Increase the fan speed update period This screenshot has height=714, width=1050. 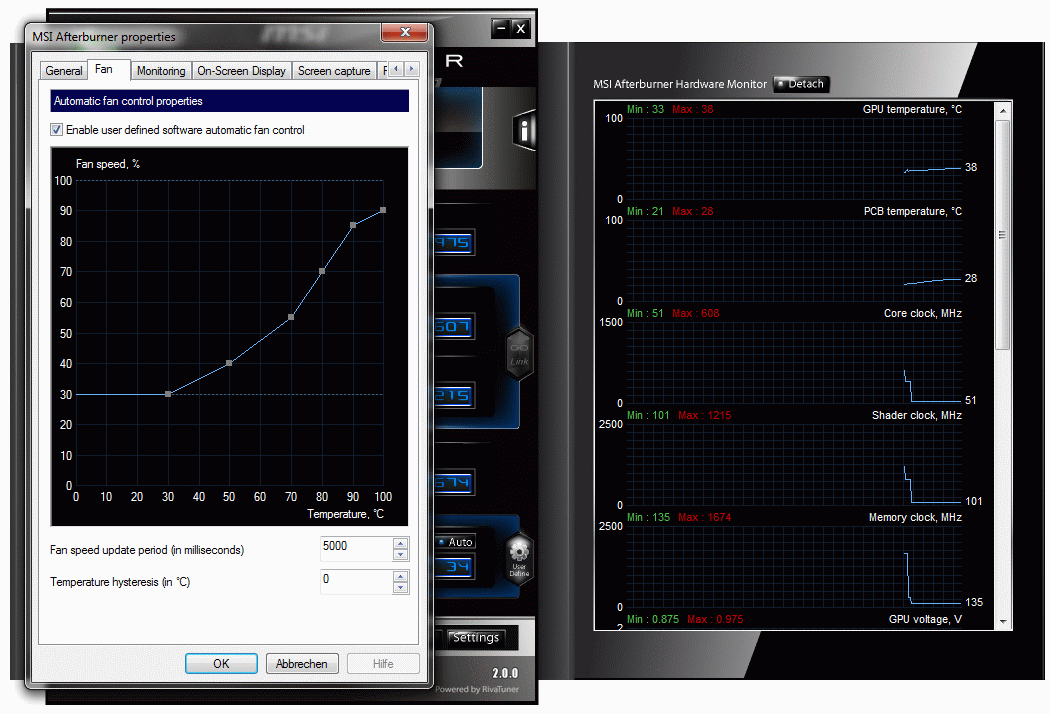point(400,544)
